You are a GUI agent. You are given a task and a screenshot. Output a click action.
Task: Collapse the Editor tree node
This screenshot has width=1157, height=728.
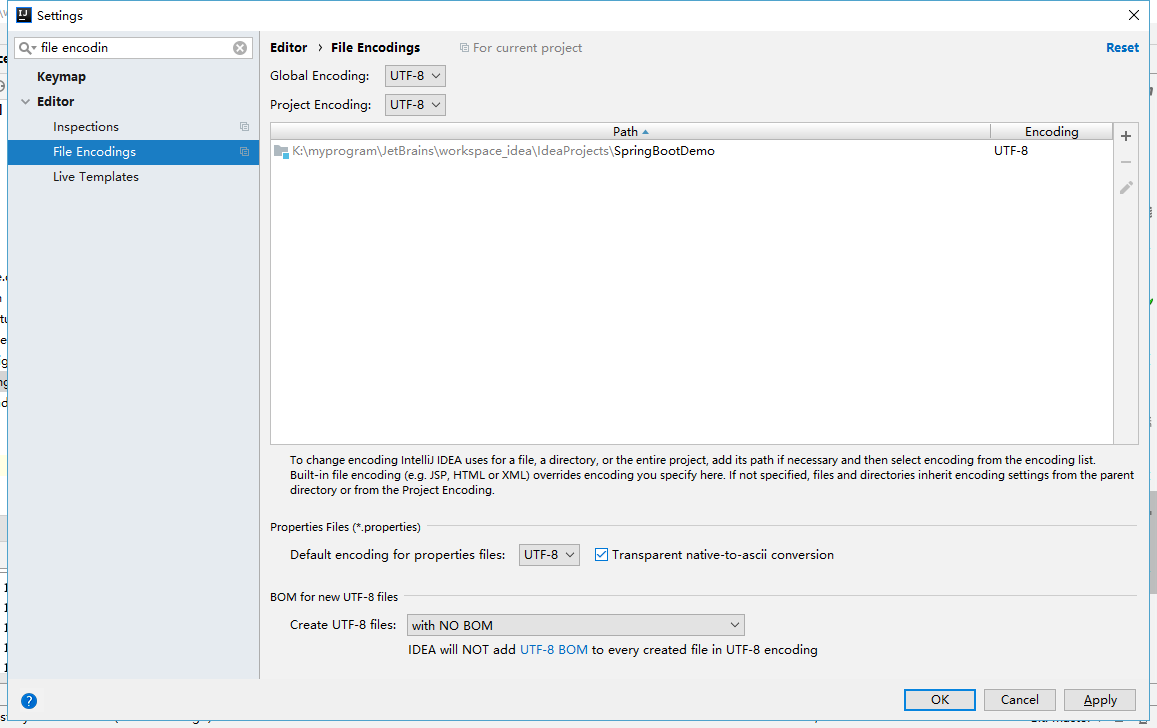pos(26,102)
